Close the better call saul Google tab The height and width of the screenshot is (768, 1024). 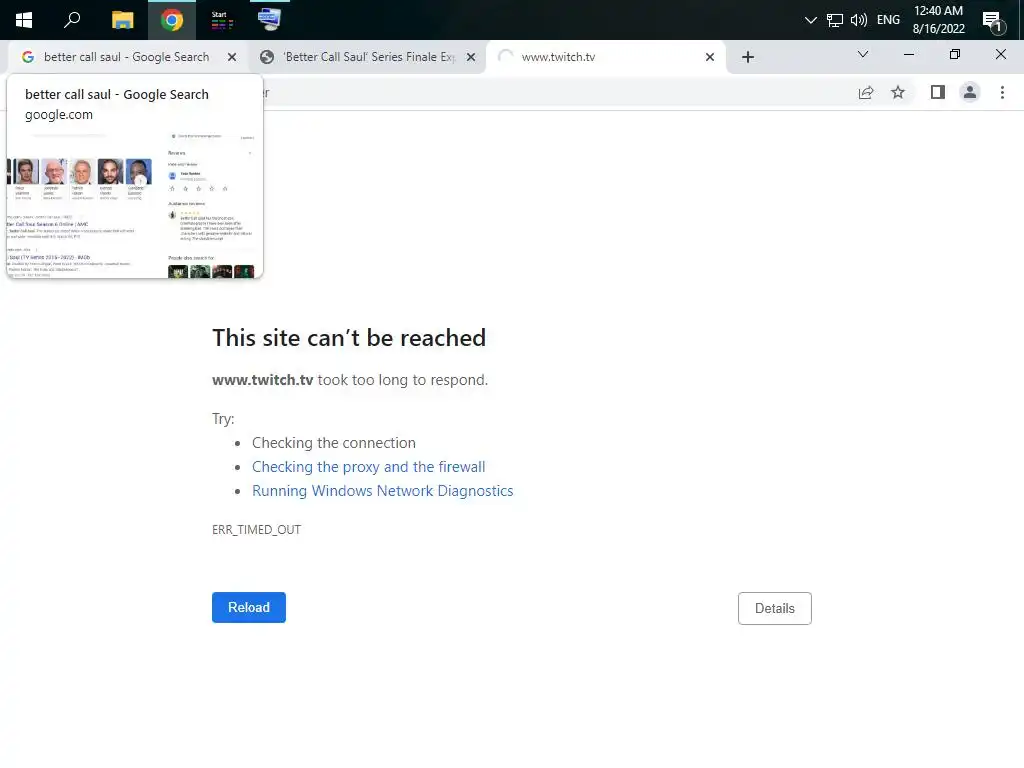coord(232,57)
